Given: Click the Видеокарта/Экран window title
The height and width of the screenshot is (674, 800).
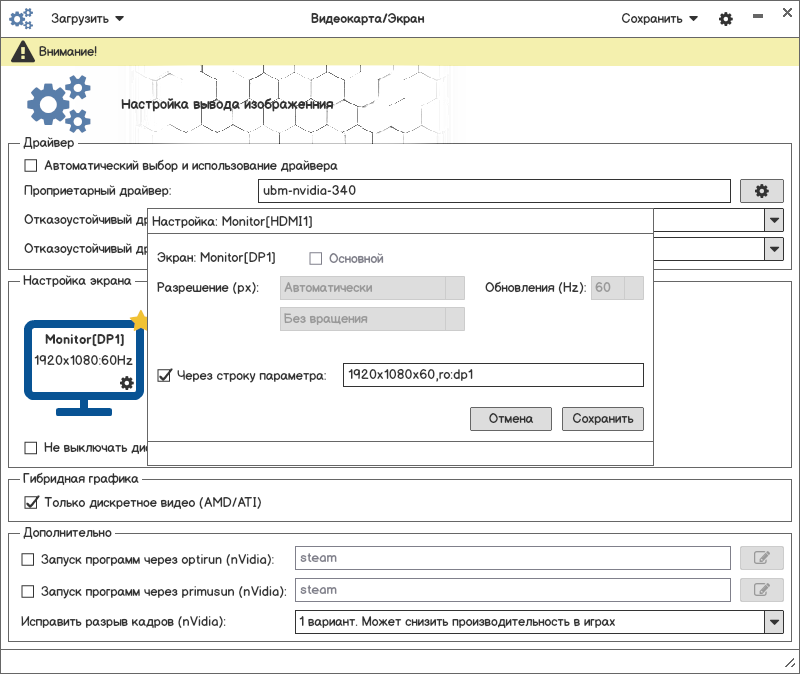Looking at the screenshot, I should (367, 19).
